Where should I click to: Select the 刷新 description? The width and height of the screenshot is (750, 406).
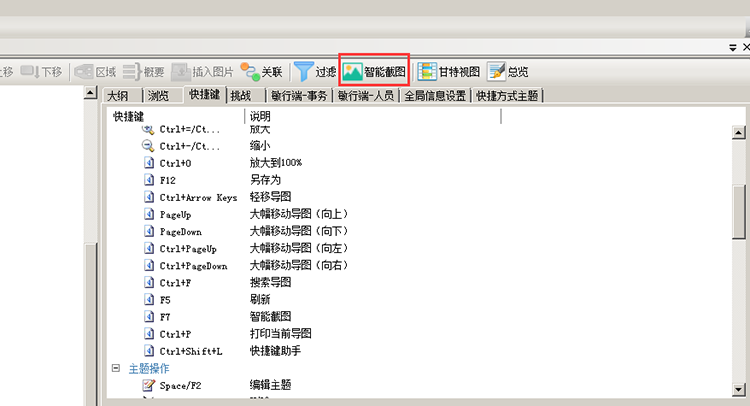(x=260, y=300)
